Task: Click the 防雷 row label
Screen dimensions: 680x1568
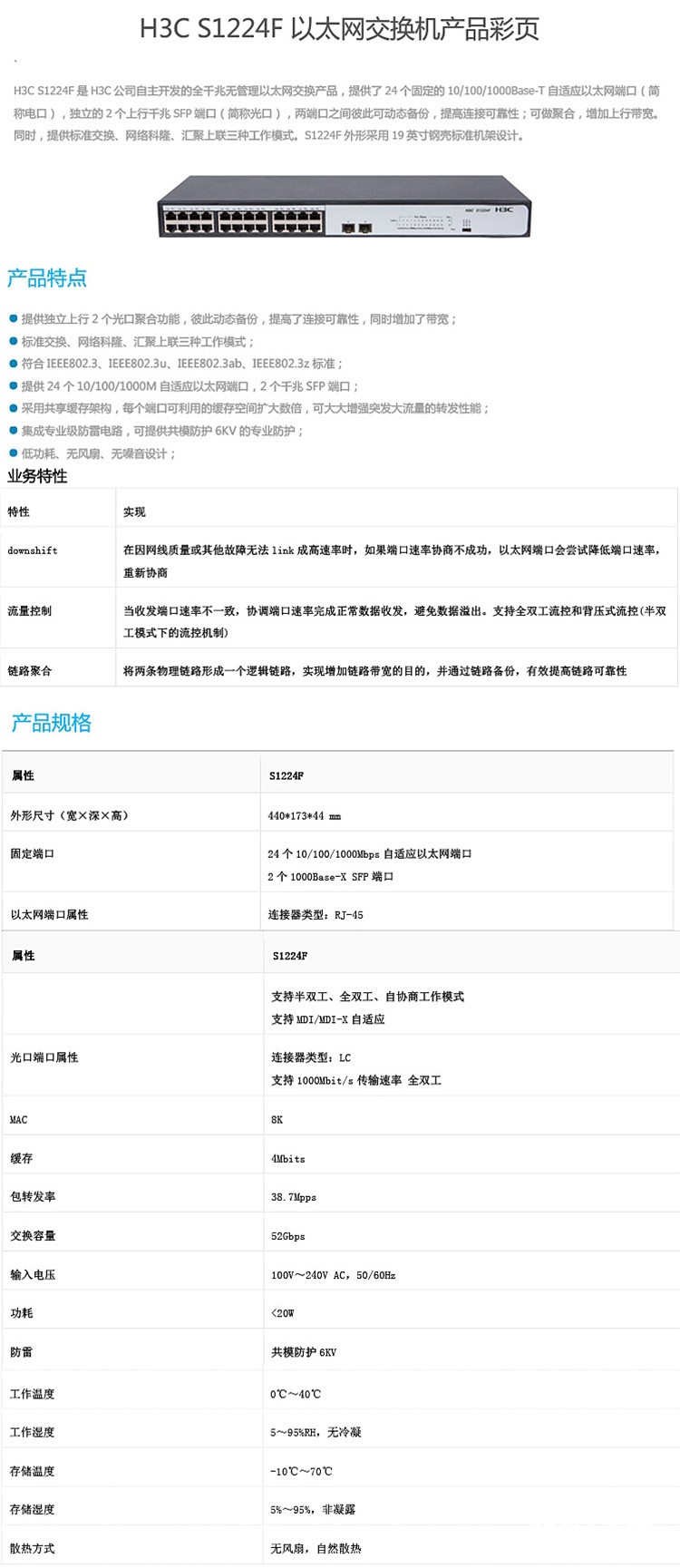Action: 22,1351
